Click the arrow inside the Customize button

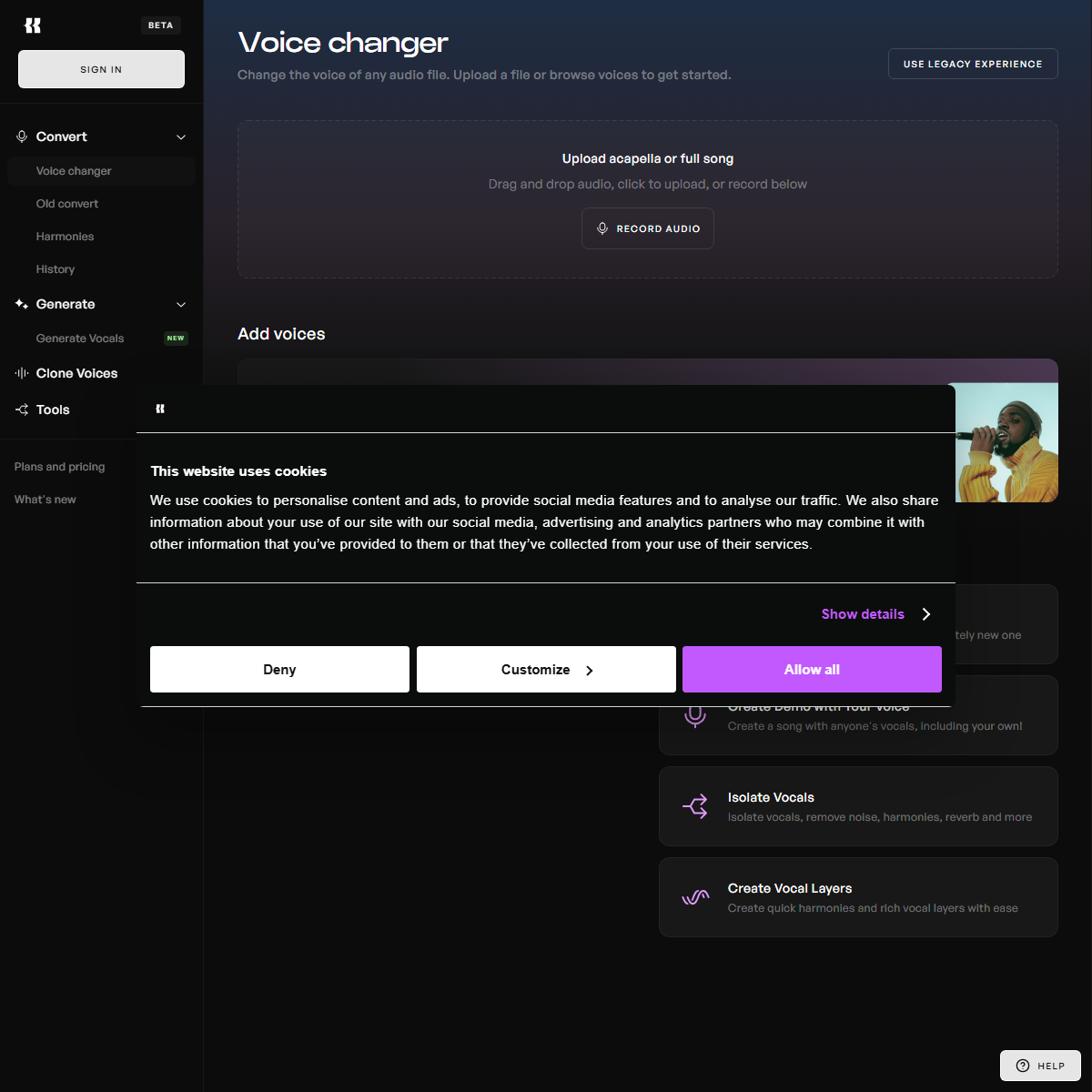coord(590,671)
